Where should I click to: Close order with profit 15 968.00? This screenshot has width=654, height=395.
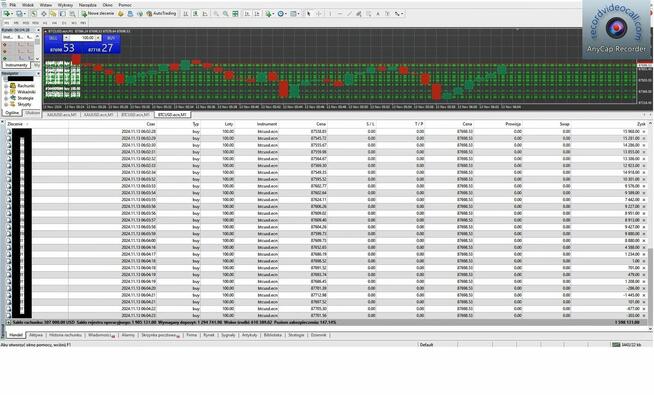coord(644,132)
